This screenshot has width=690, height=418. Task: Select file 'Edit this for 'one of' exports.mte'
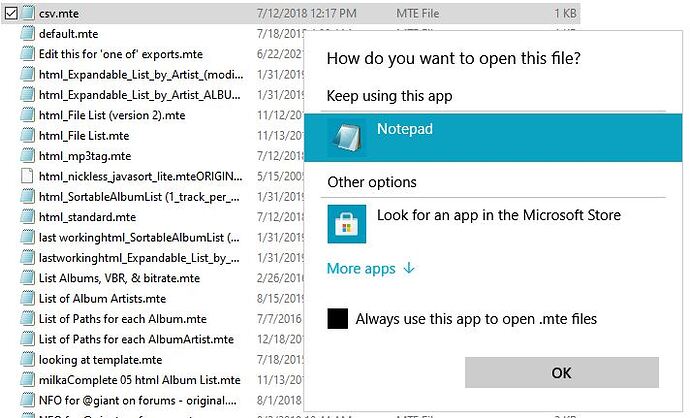(x=121, y=54)
